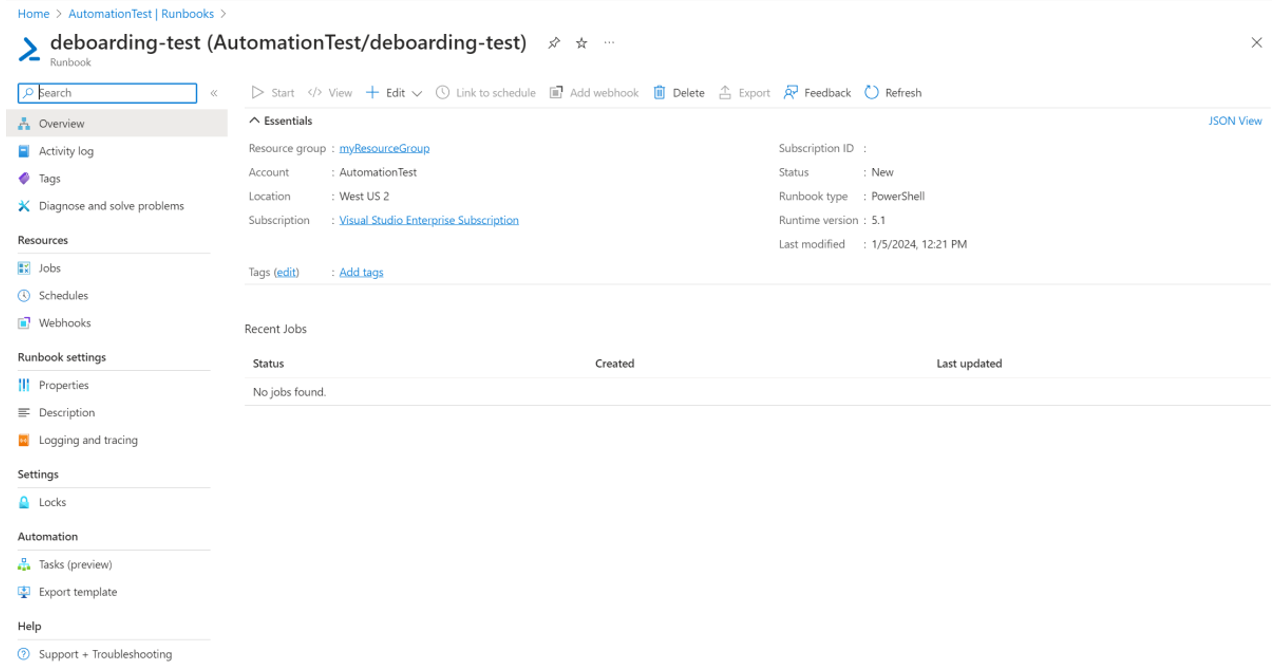Viewport: 1281px width, 664px height.
Task: Click the Schedules clock icon
Action: [24, 296]
